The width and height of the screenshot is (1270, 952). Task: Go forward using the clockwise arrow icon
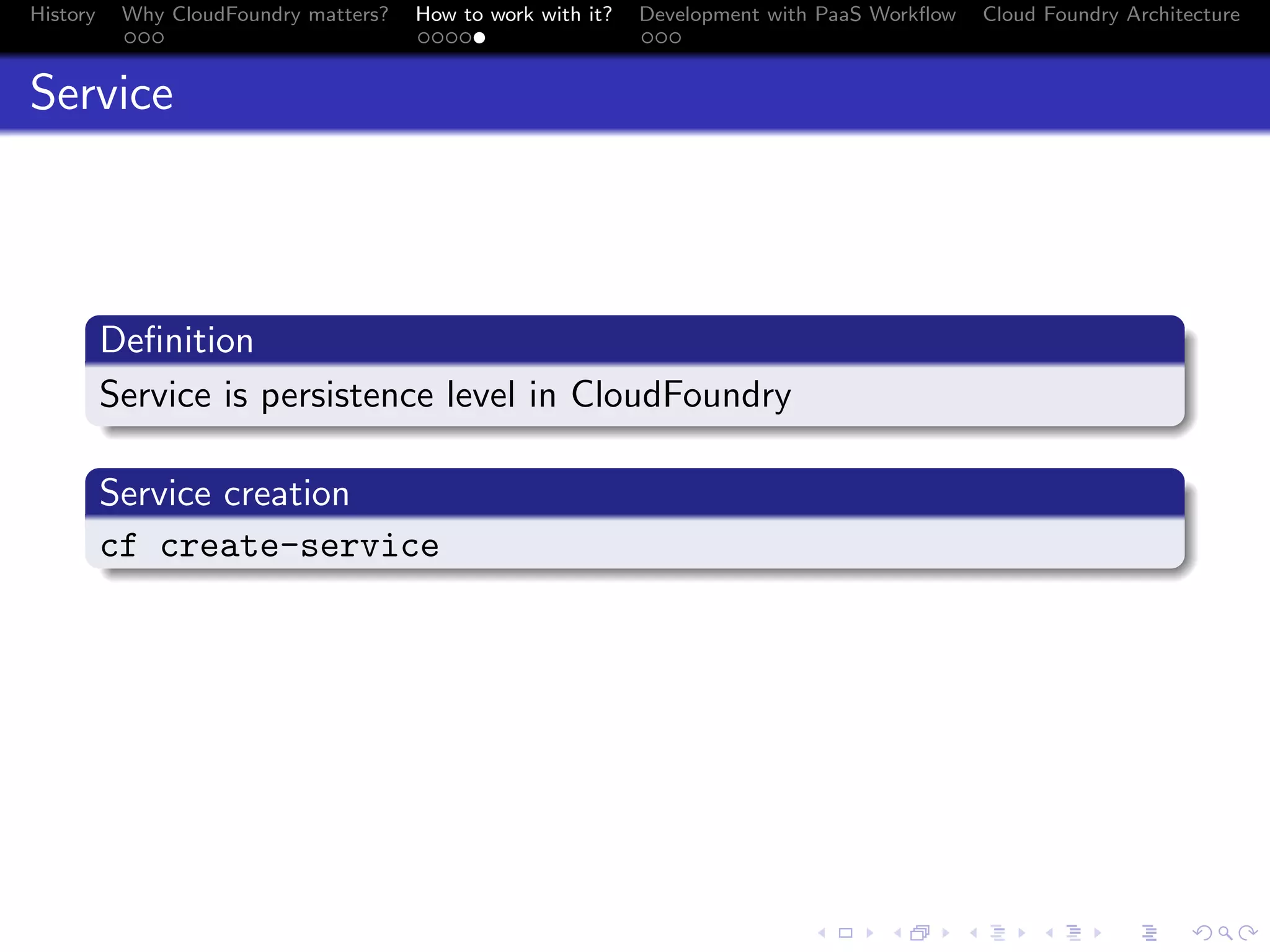click(1248, 933)
